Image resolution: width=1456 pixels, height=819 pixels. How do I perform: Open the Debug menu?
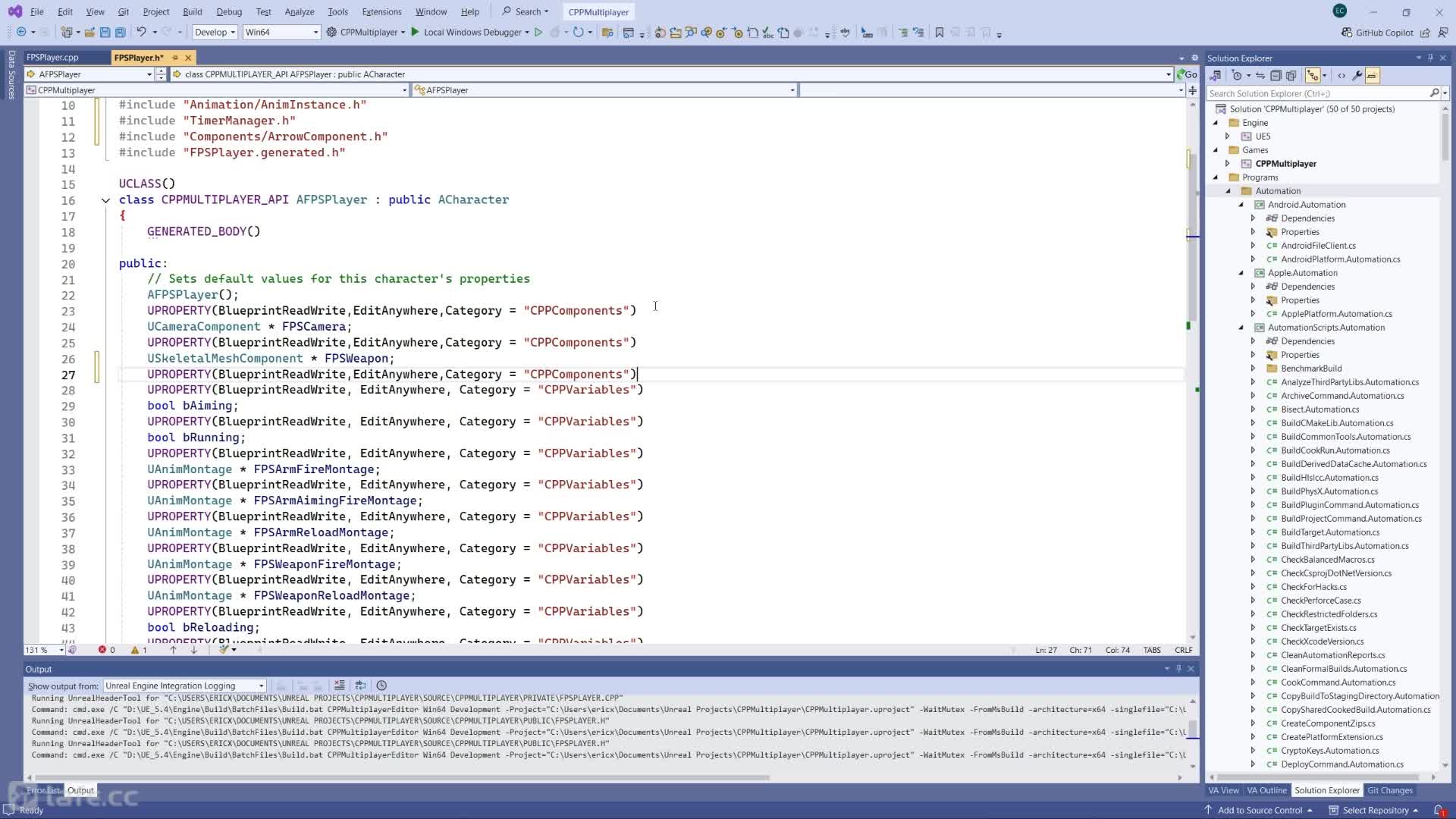pos(229,12)
